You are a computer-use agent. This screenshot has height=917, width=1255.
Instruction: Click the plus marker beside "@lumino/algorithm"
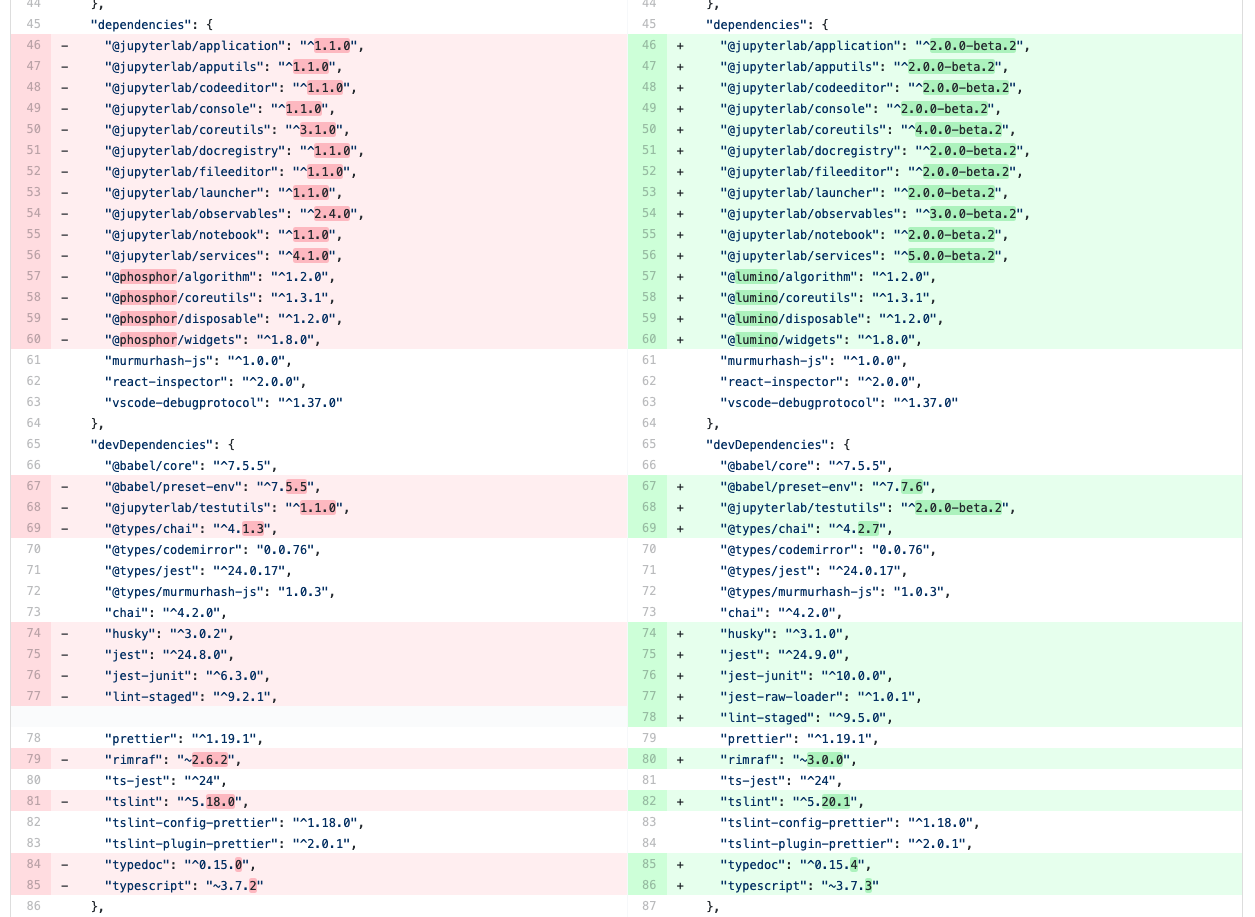click(x=680, y=277)
